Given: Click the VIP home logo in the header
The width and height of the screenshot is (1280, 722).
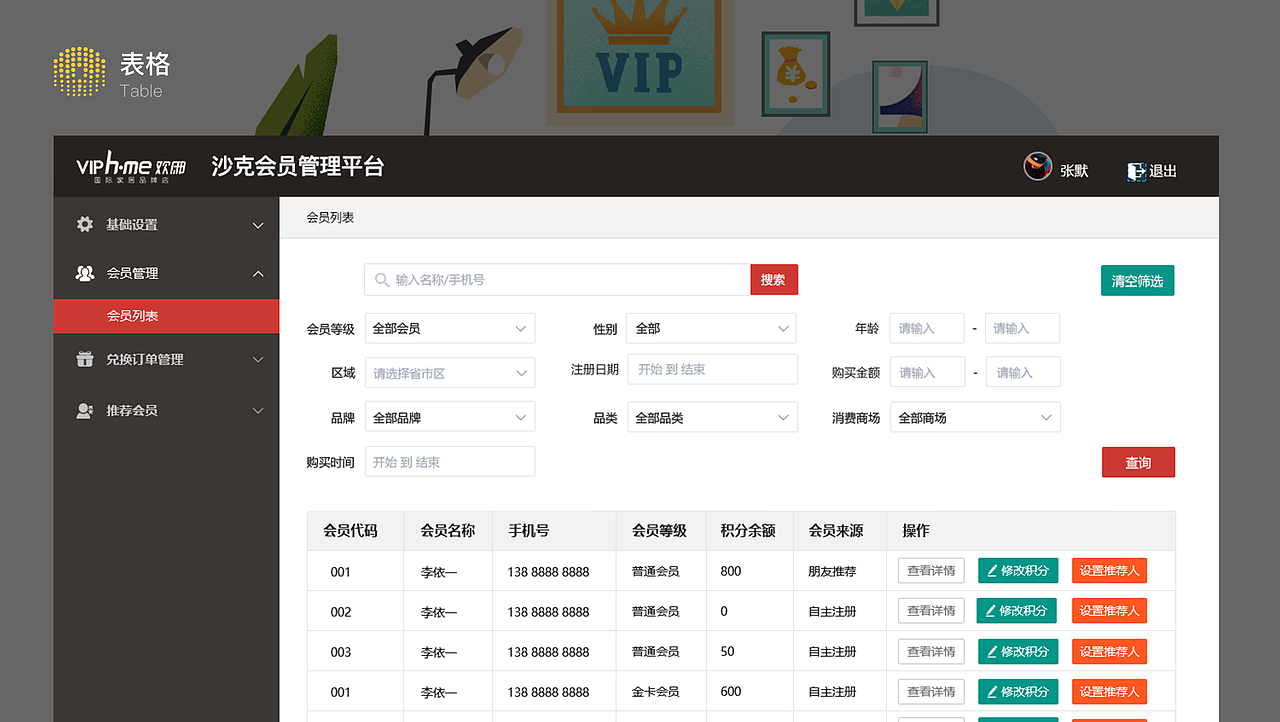Looking at the screenshot, I should click(131, 167).
